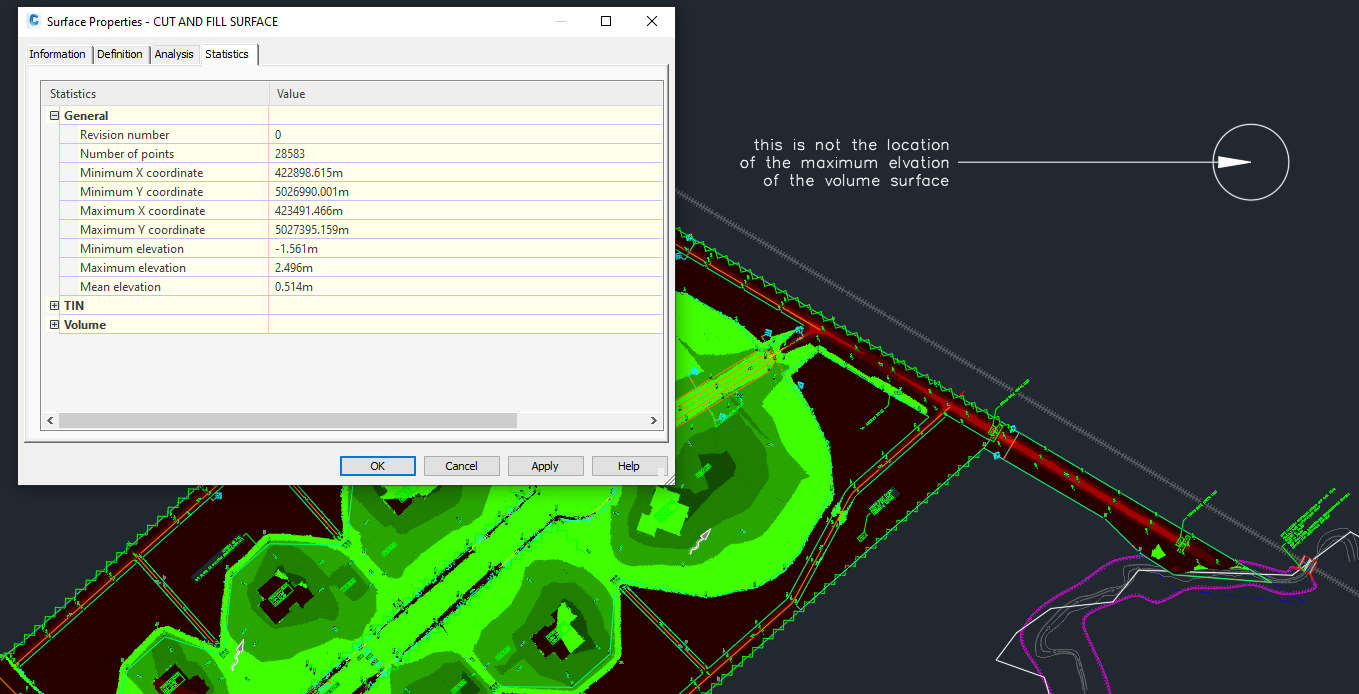Expand the Volume statistics group

(54, 324)
